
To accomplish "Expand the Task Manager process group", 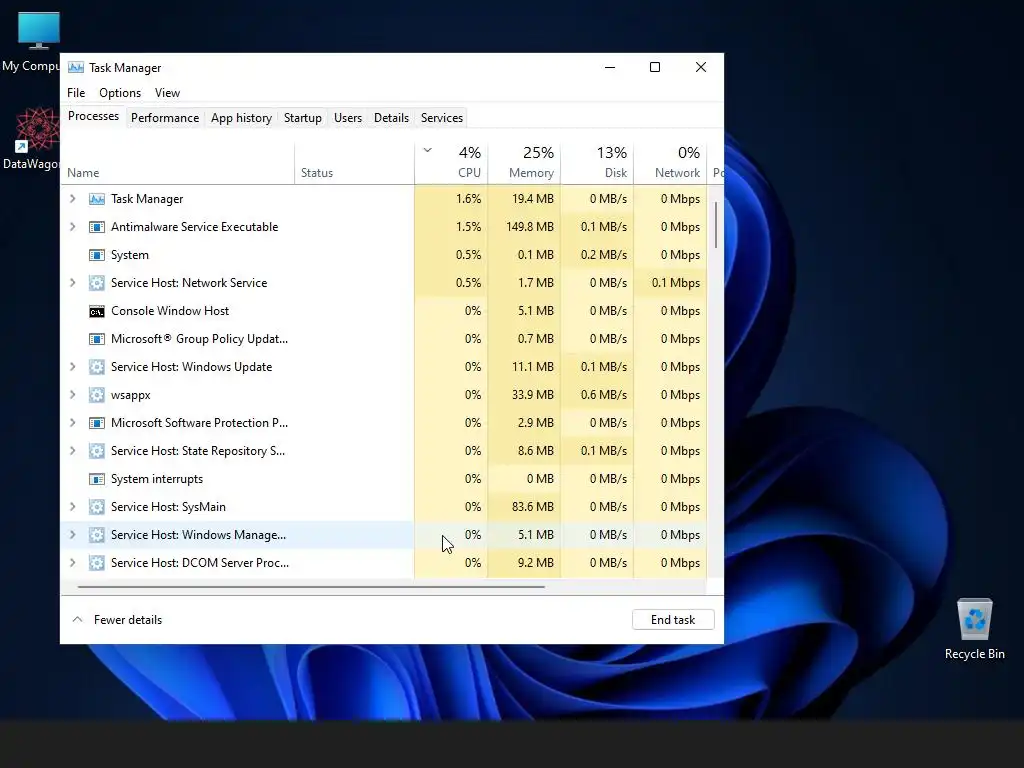I will coord(72,199).
